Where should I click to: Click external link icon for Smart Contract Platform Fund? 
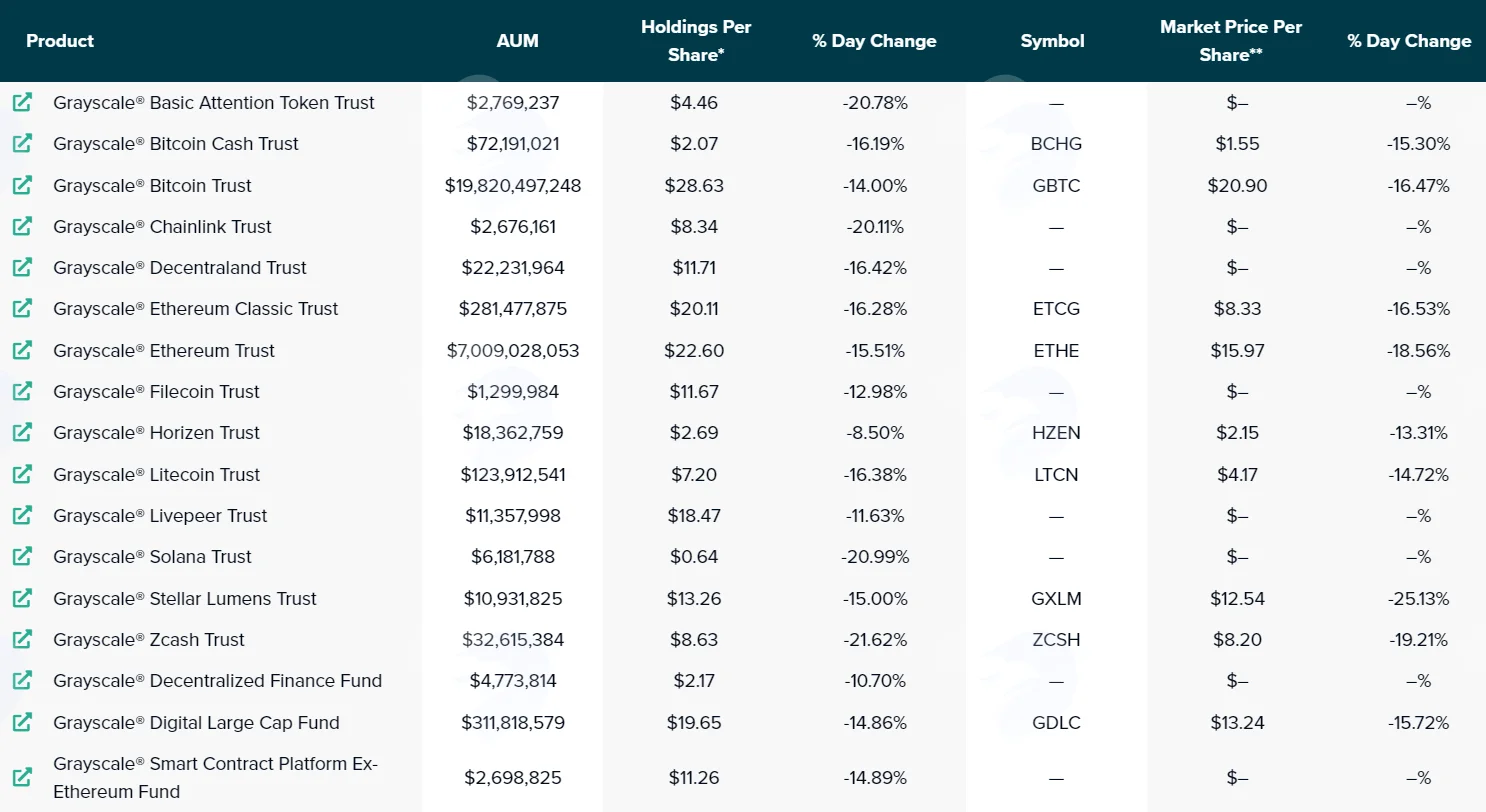[x=22, y=777]
